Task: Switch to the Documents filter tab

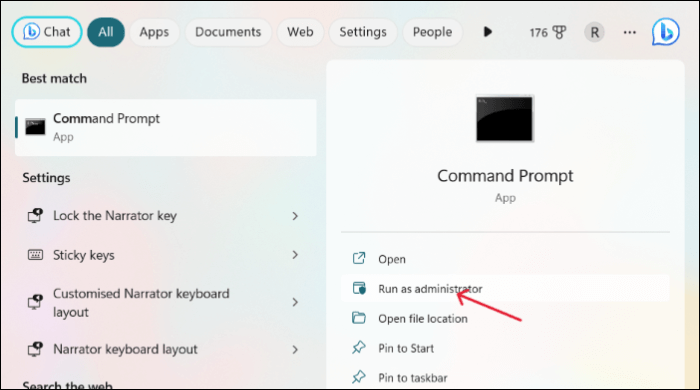Action: 228,32
